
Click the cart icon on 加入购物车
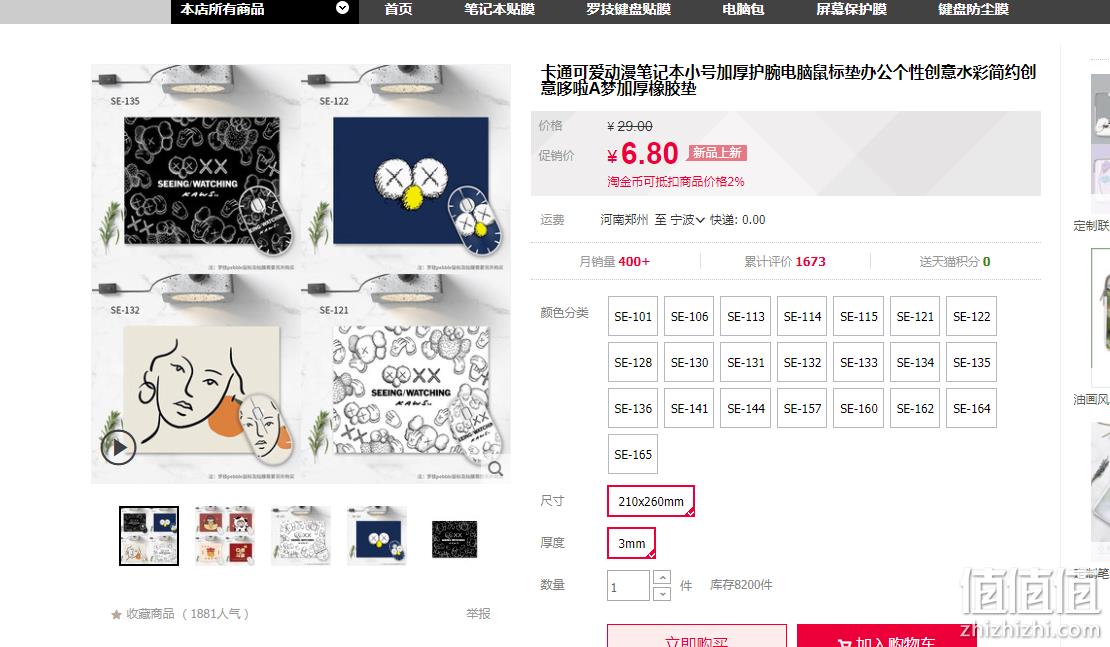844,643
